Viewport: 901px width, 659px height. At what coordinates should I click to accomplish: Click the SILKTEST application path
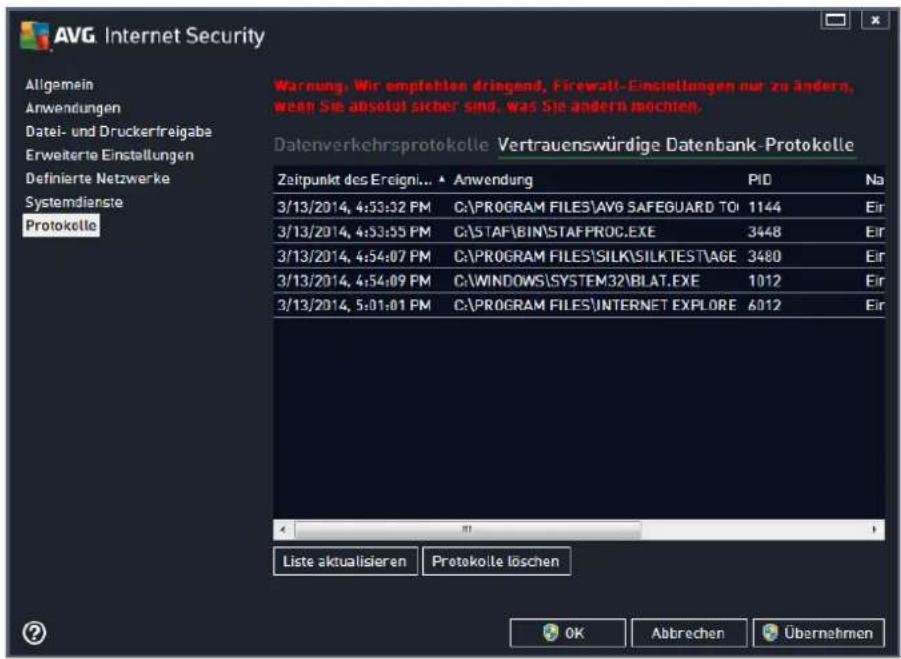tap(595, 256)
